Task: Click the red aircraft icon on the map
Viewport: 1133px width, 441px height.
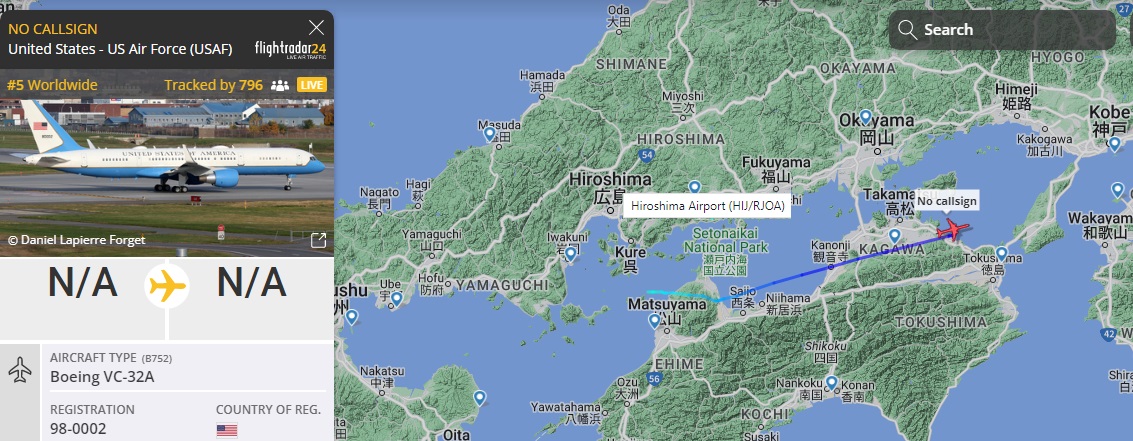Action: [952, 230]
